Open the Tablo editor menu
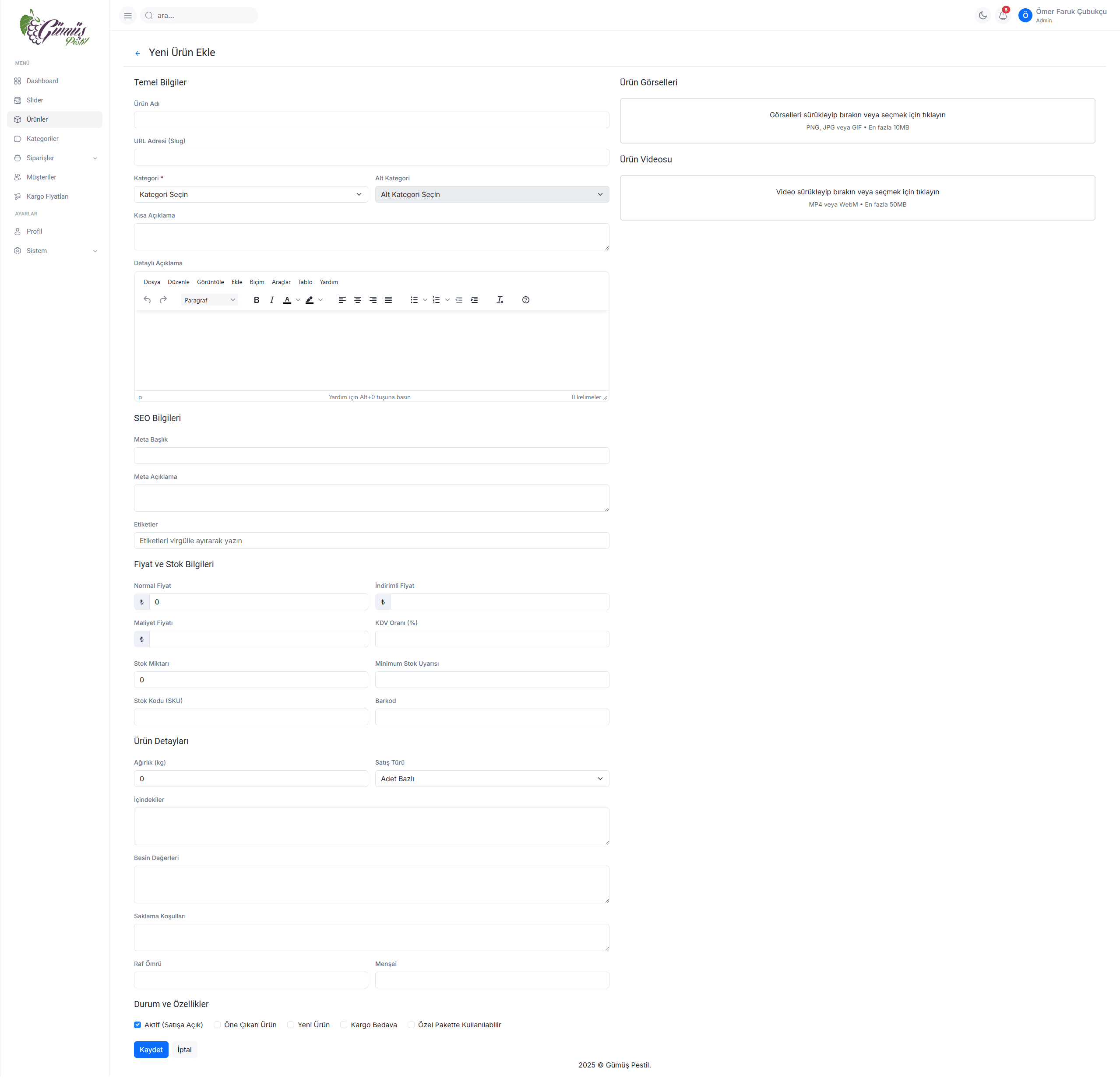Screen dimensions: 1120x1078 click(x=305, y=282)
